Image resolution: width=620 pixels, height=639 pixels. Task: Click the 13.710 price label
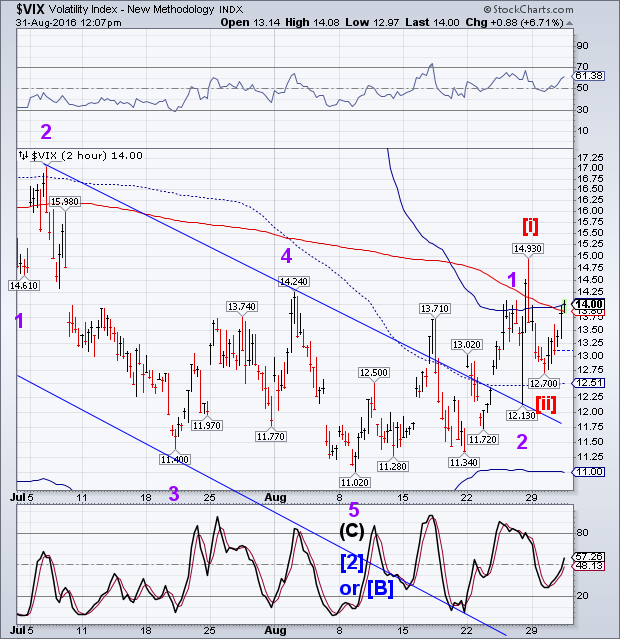pyautogui.click(x=435, y=308)
